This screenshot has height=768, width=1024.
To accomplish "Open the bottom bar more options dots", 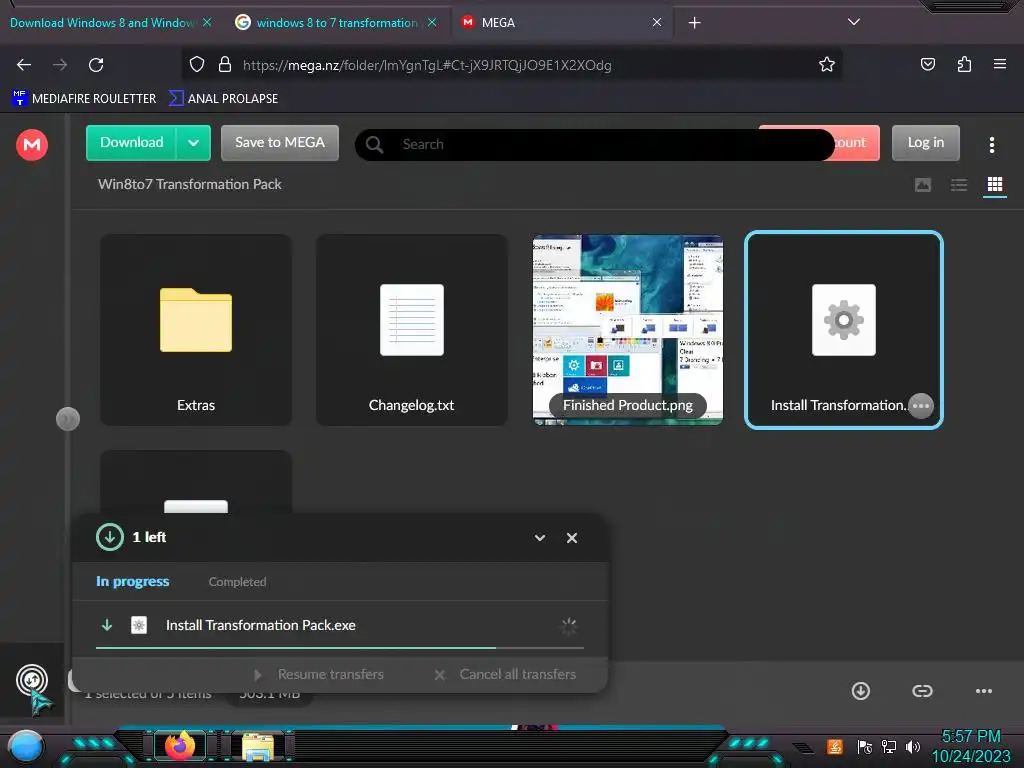I will point(984,691).
